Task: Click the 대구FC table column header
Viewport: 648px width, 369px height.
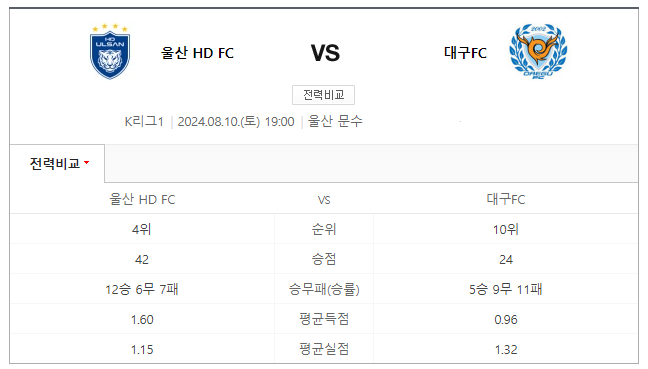Action: [506, 200]
